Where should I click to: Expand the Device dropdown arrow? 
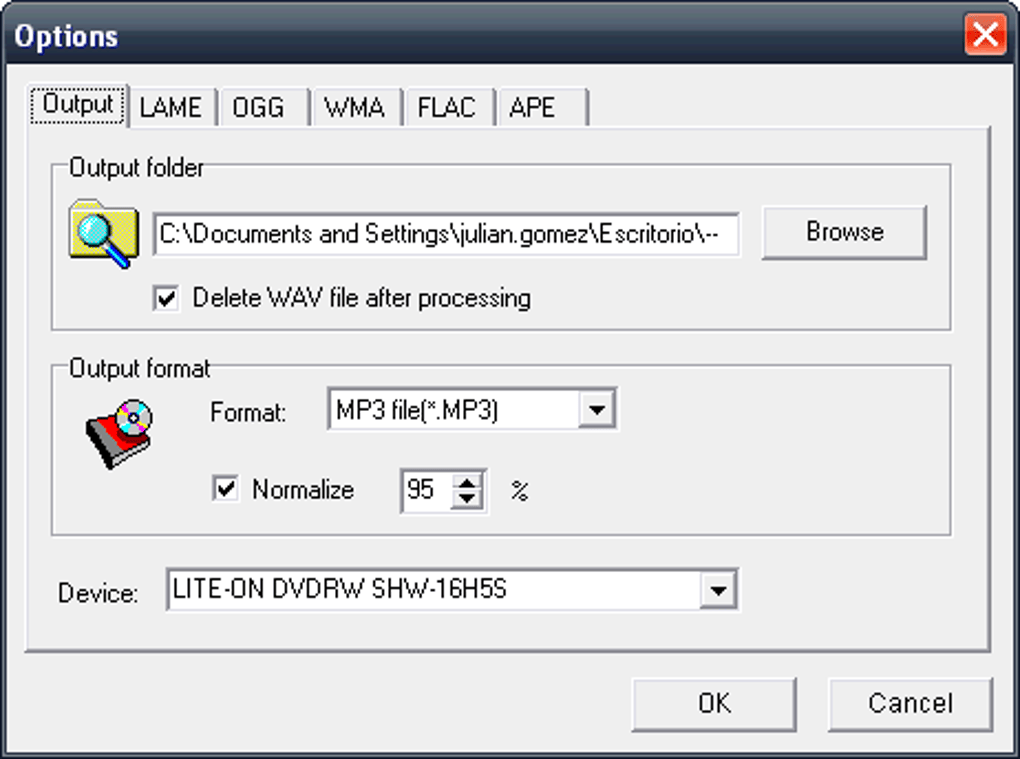(x=717, y=590)
